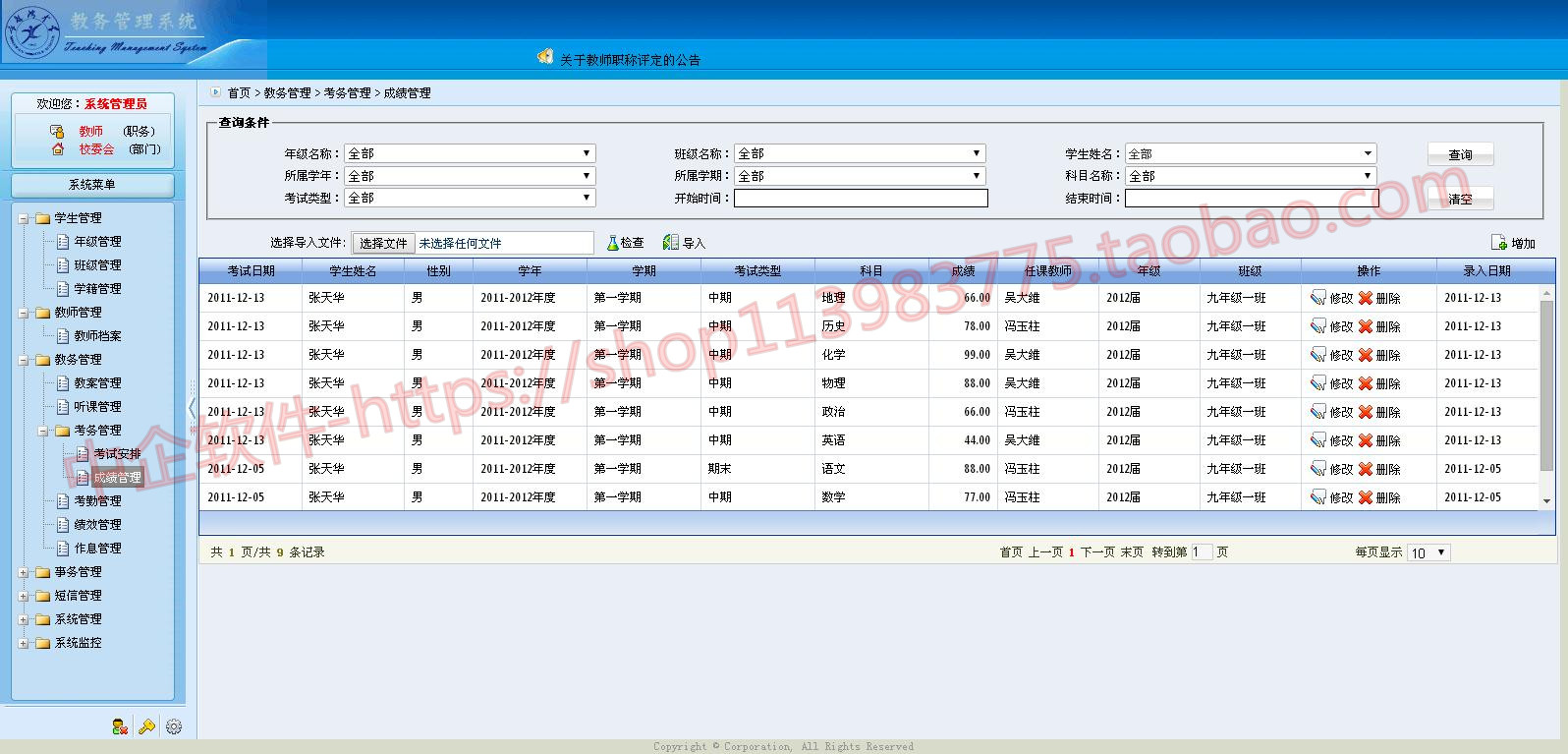Click the gear settings icon at sidebar bottom

coord(174,726)
